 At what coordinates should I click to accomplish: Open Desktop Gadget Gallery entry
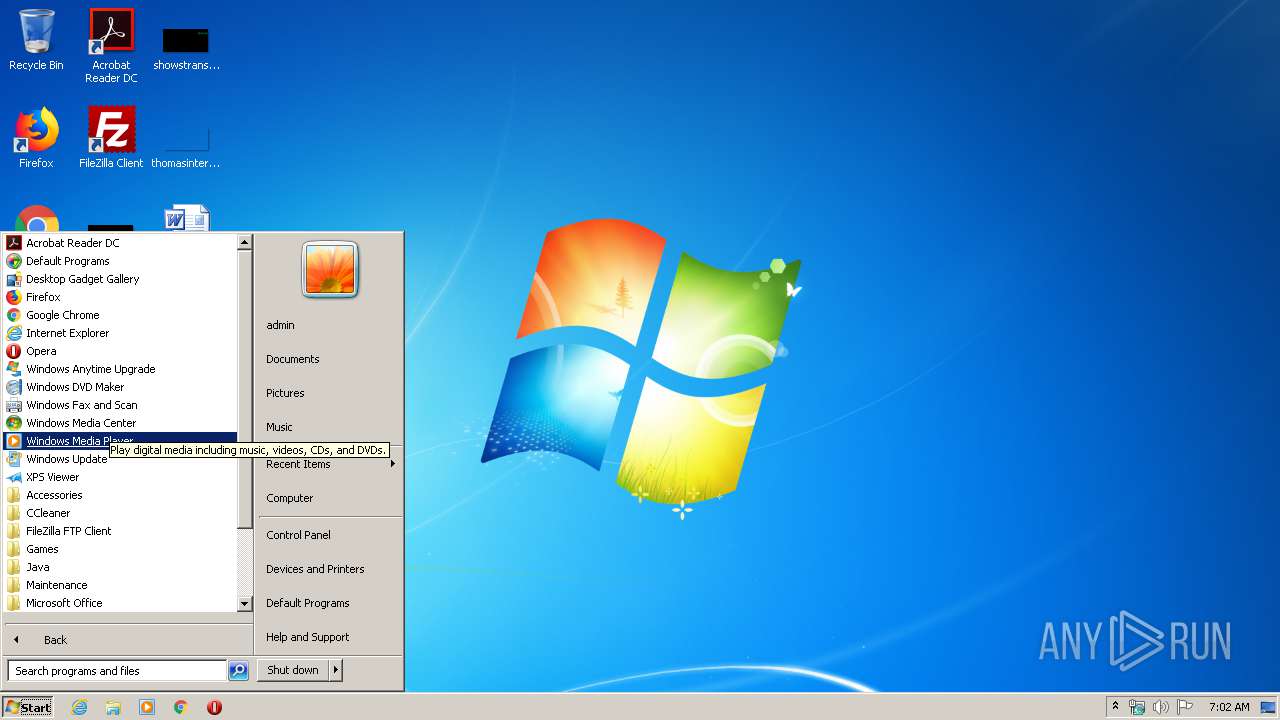121,279
